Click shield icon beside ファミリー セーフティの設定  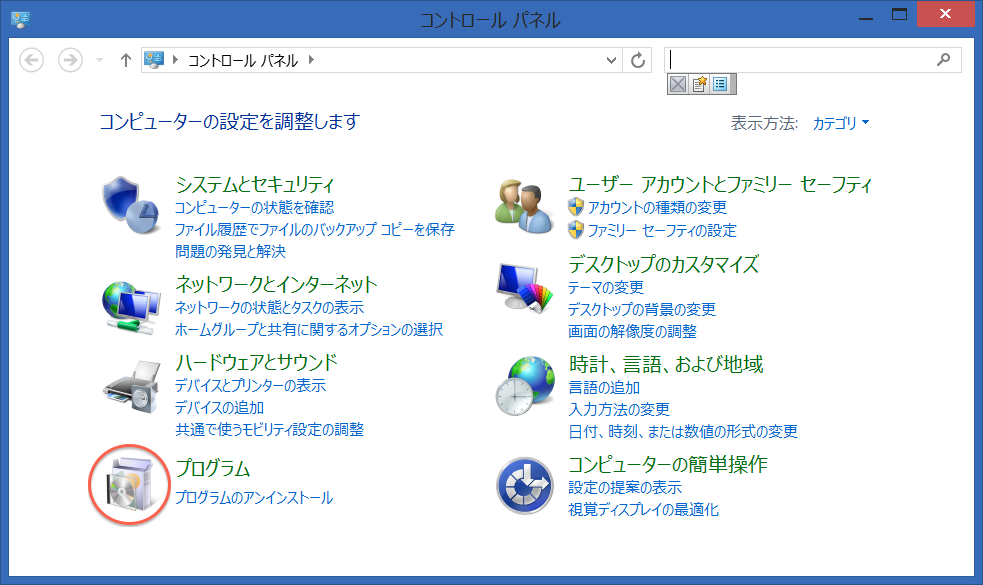tap(576, 230)
